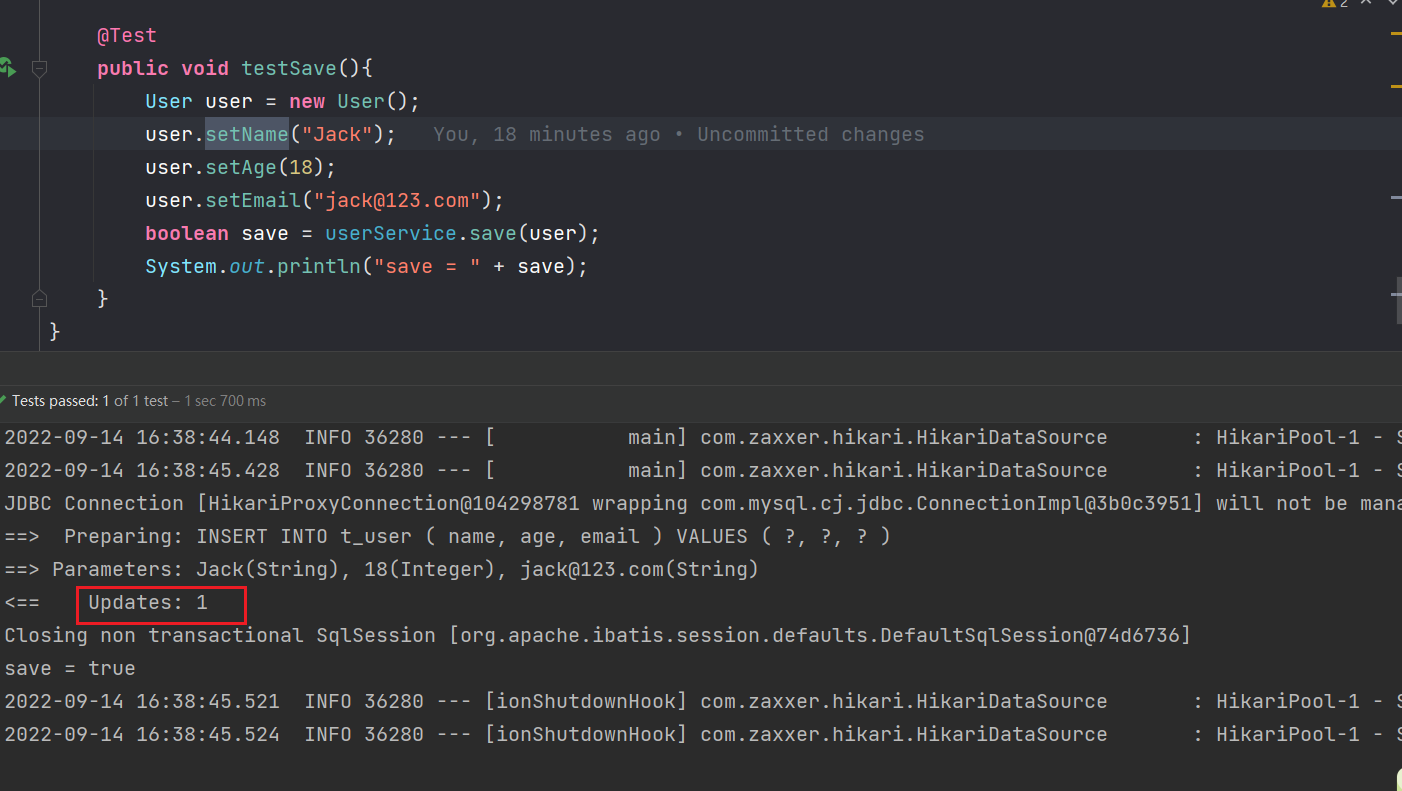Collapse the testSave method at its opening fold marker
Viewport: 1402px width, 791px height.
point(39,68)
